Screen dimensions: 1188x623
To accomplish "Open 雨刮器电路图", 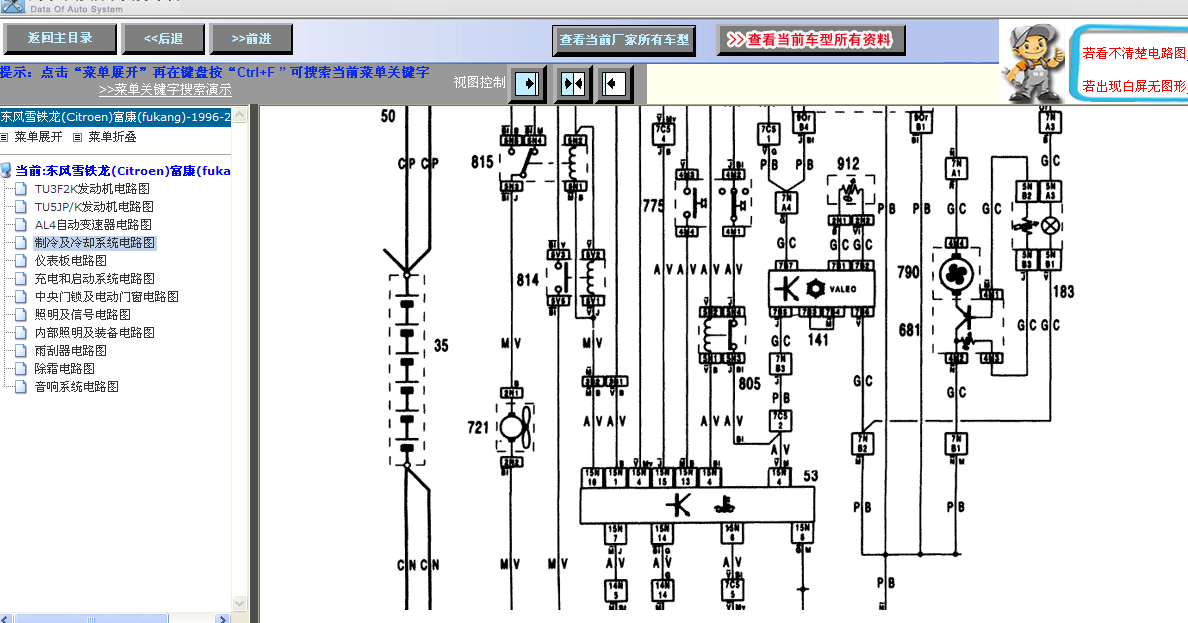I will 70,351.
